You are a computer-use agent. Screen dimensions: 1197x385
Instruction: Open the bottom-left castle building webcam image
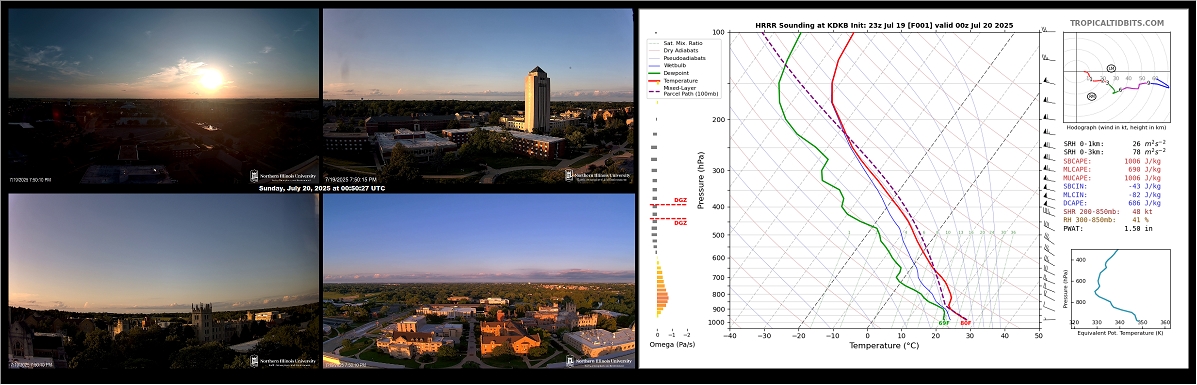coord(163,281)
